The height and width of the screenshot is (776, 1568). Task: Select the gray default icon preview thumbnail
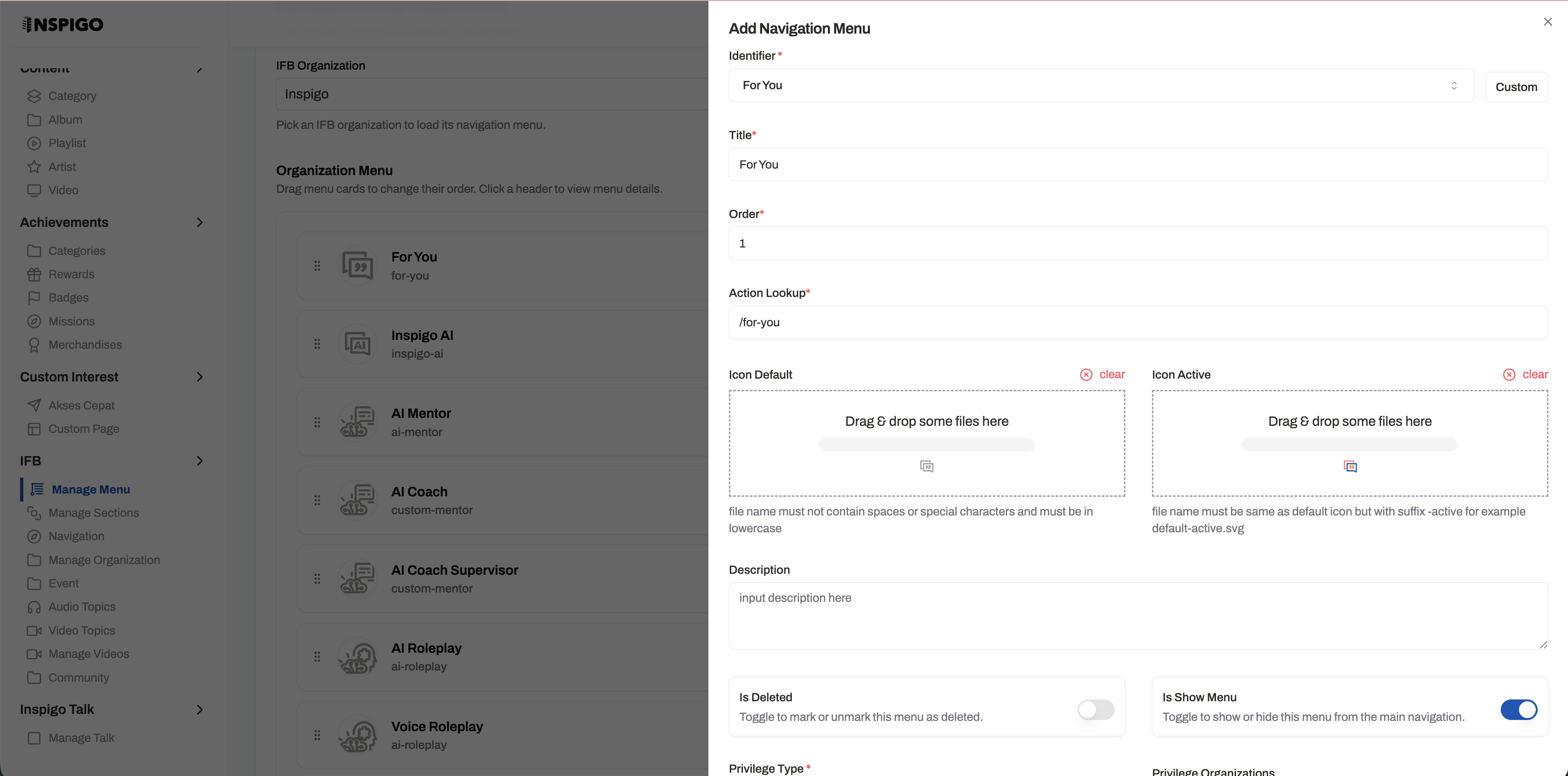(926, 466)
